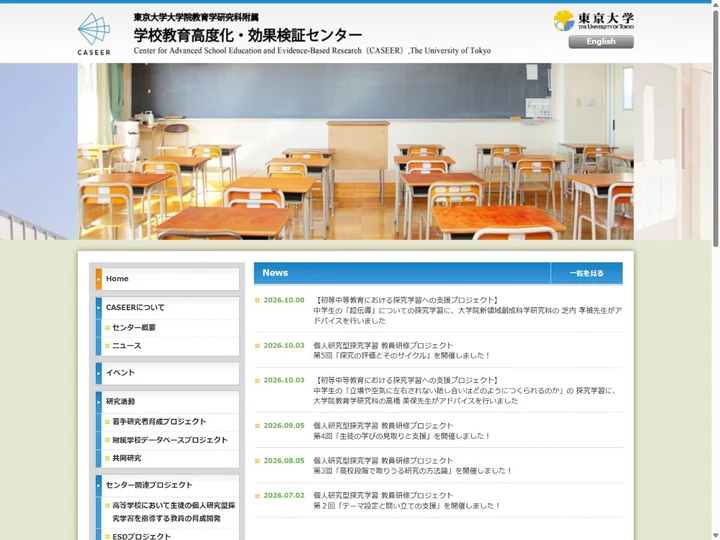Click the date 2026.09.05
The height and width of the screenshot is (540, 720).
[x=284, y=426]
